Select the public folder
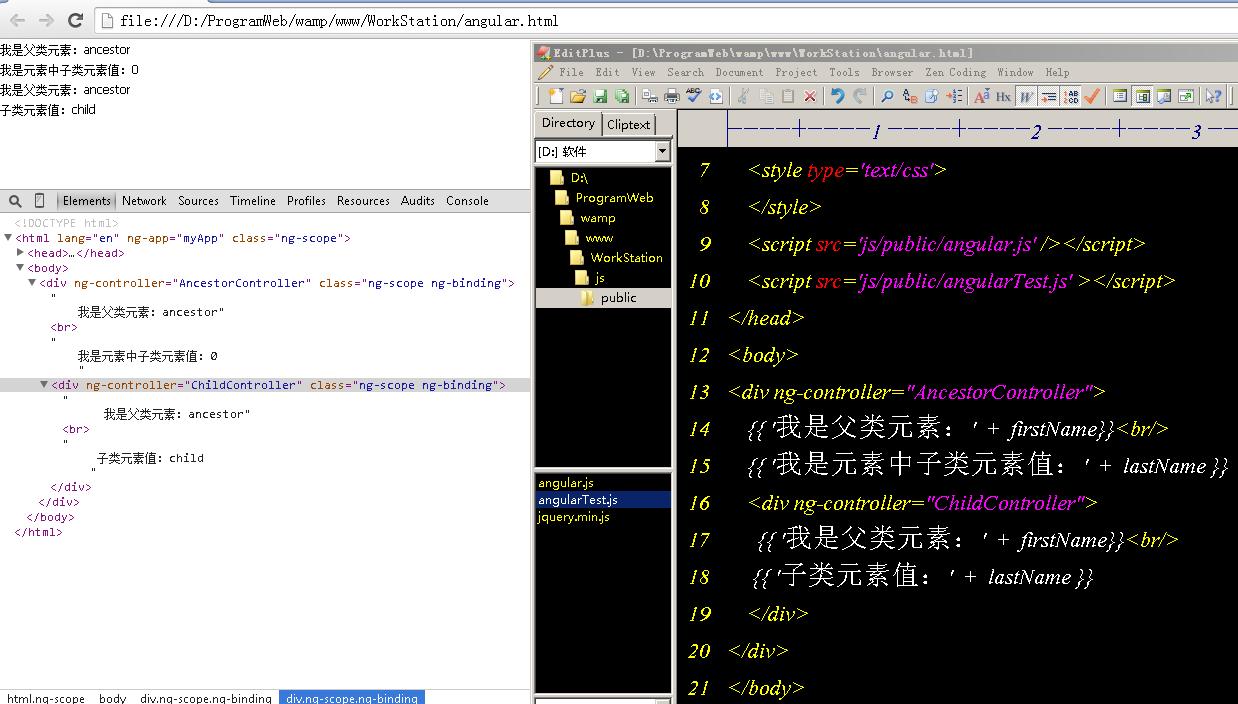1238x704 pixels. 619,298
